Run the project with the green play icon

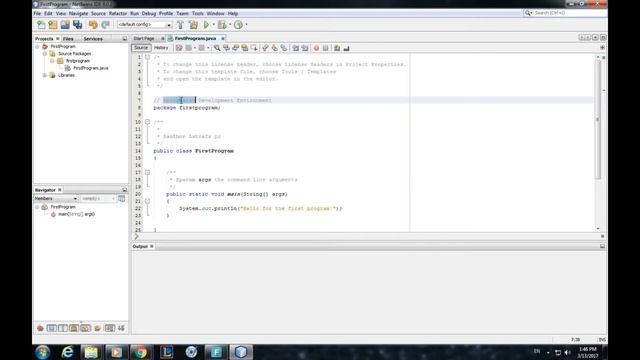[206, 24]
